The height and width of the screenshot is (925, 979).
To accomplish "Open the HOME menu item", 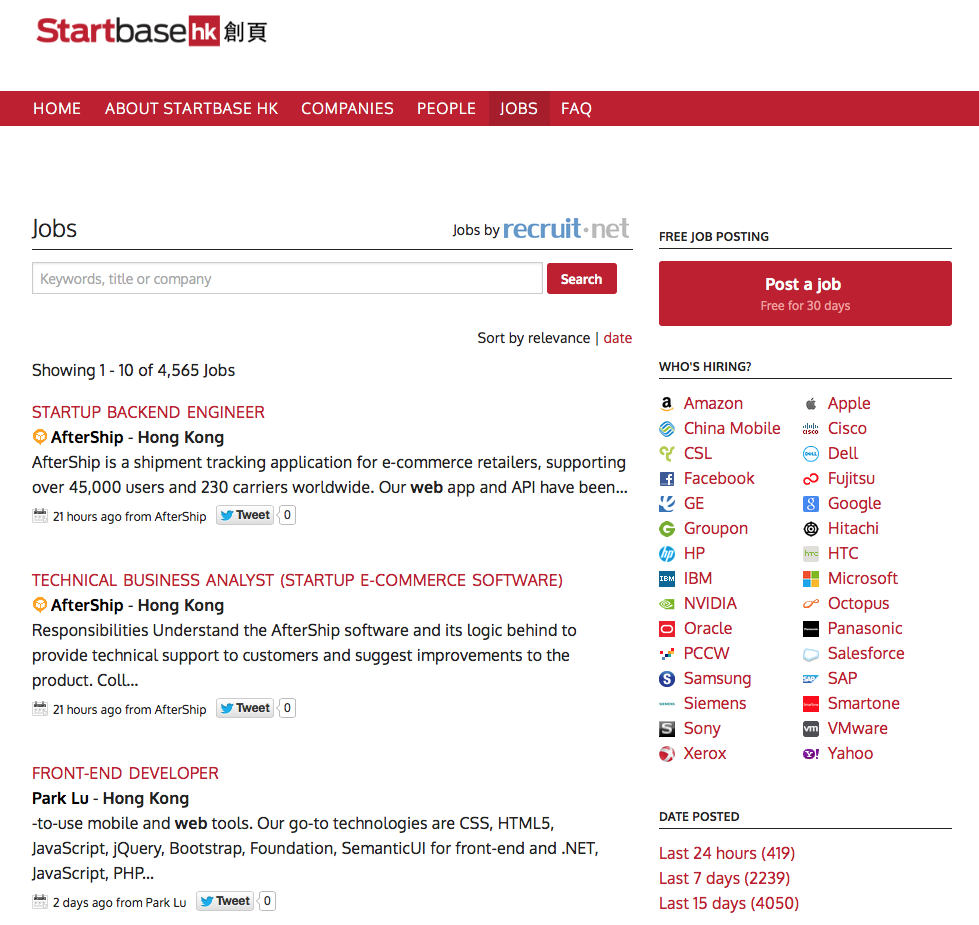I will coord(57,109).
